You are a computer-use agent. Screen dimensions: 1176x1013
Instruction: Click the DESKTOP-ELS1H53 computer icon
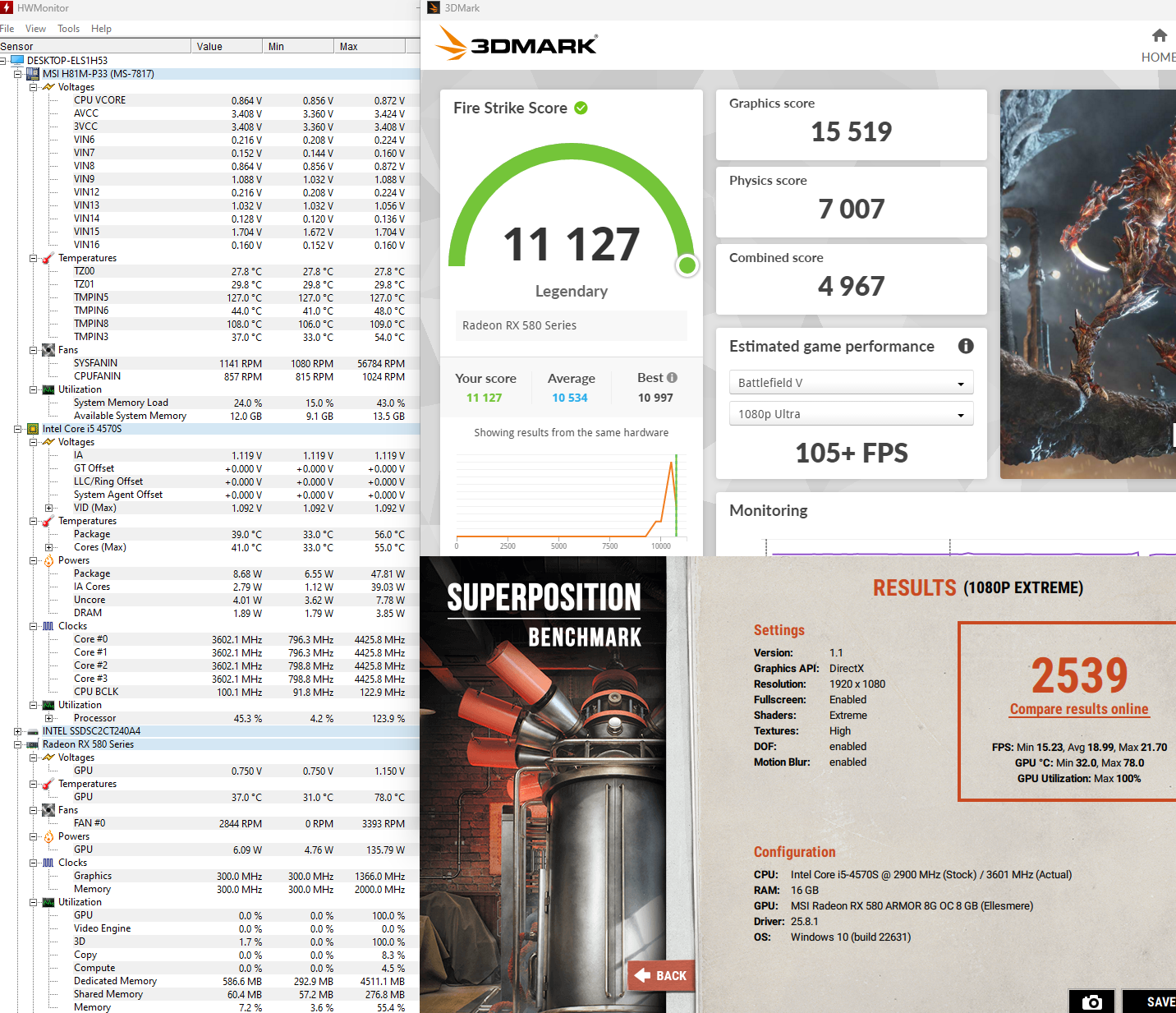(17, 61)
